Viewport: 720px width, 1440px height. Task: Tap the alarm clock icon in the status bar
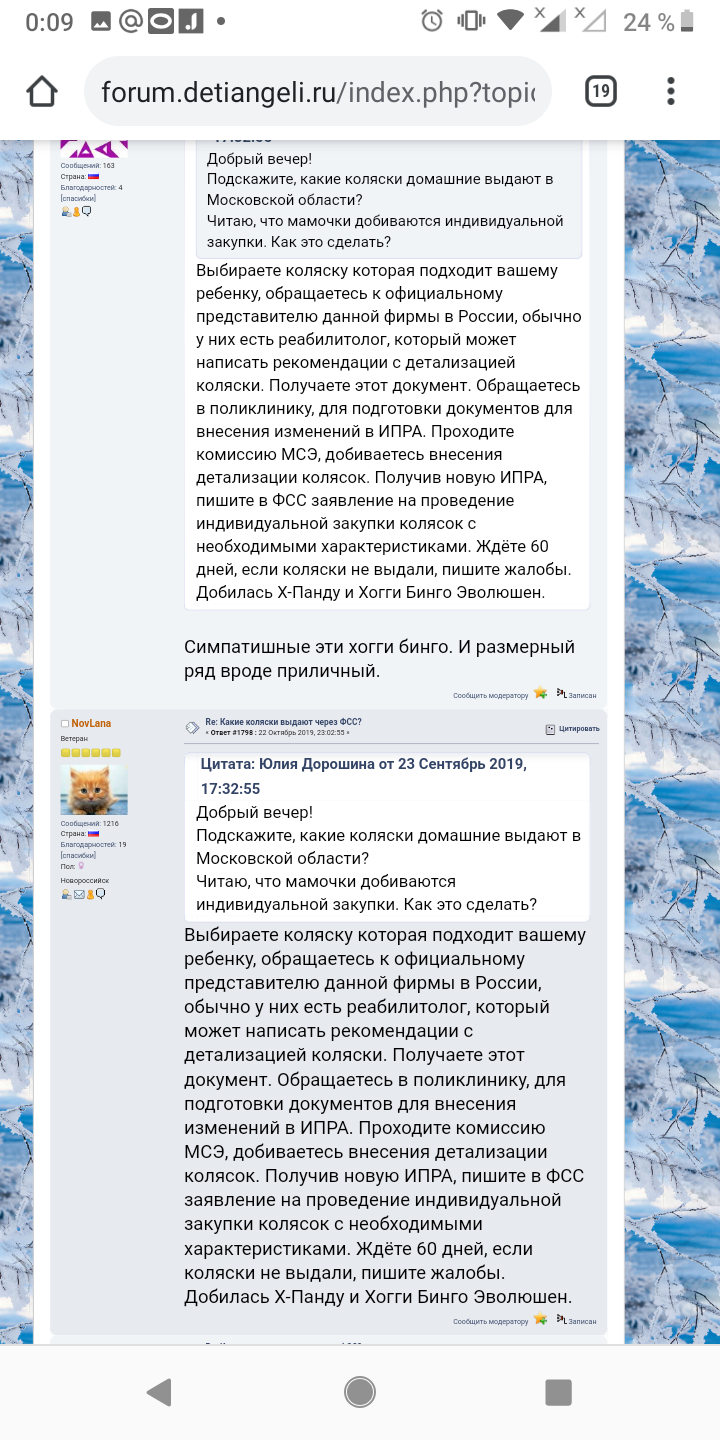[x=432, y=21]
